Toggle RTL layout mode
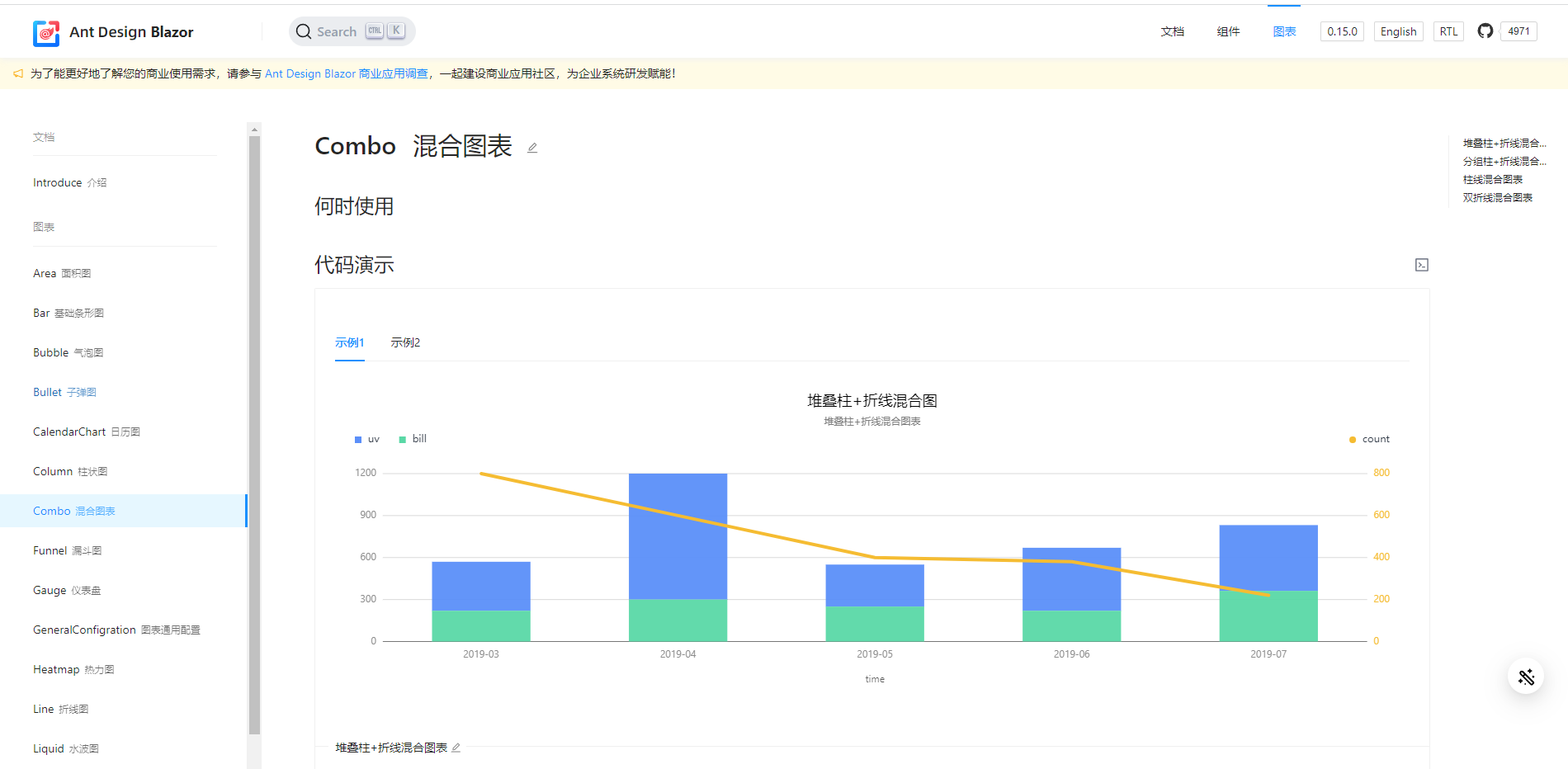Viewport: 1568px width, 769px height. [1448, 31]
